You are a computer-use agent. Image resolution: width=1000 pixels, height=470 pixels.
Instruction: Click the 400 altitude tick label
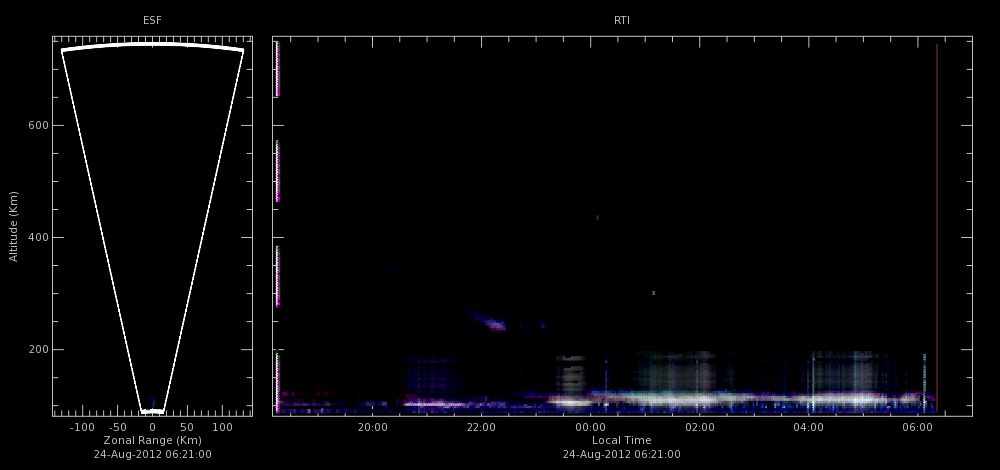(x=38, y=237)
